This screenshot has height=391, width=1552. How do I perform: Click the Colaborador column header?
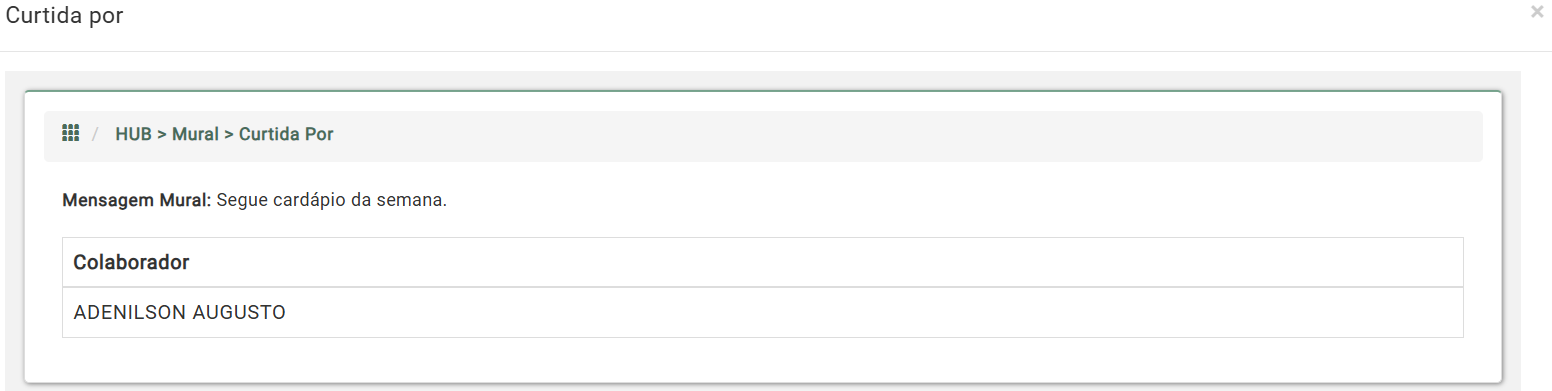coord(131,263)
